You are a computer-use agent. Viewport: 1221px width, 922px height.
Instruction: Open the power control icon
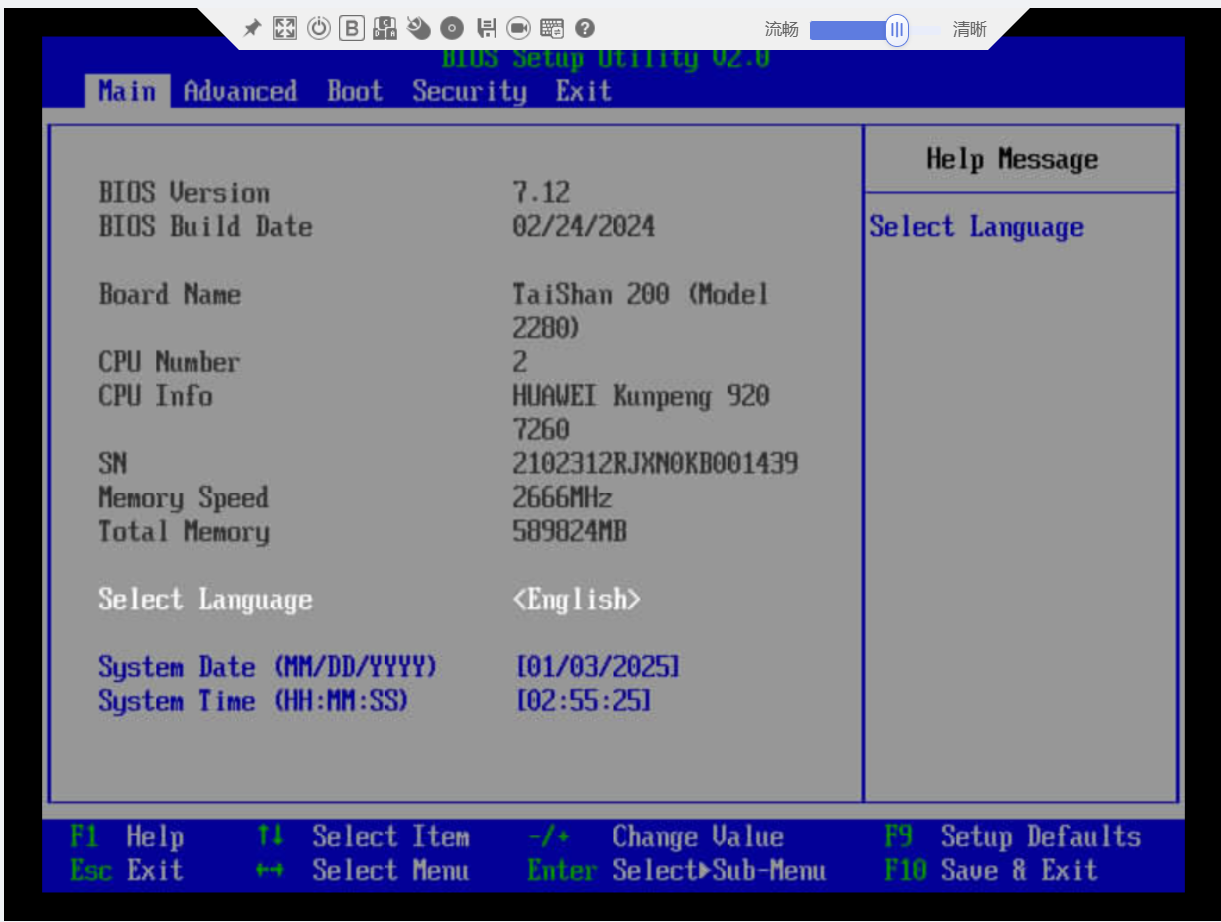click(x=318, y=28)
